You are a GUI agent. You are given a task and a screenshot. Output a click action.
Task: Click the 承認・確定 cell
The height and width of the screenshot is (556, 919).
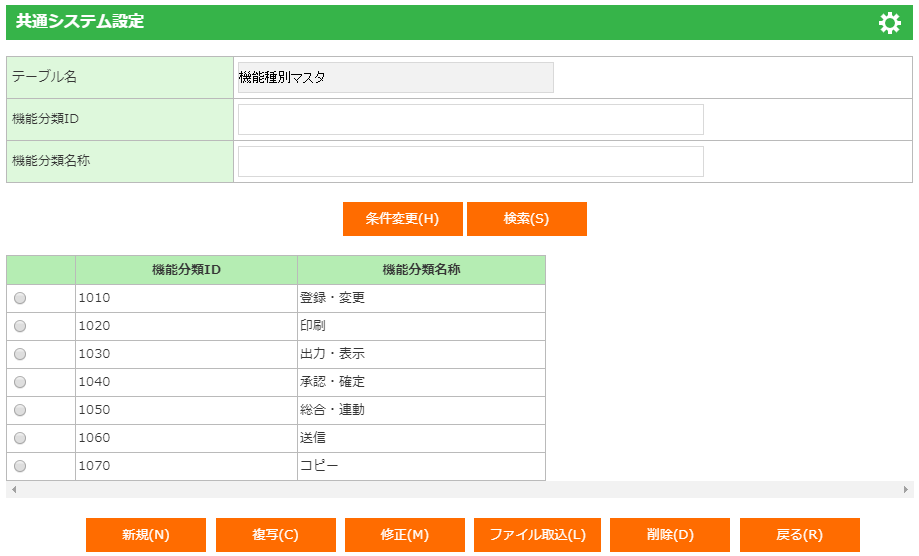pos(421,382)
